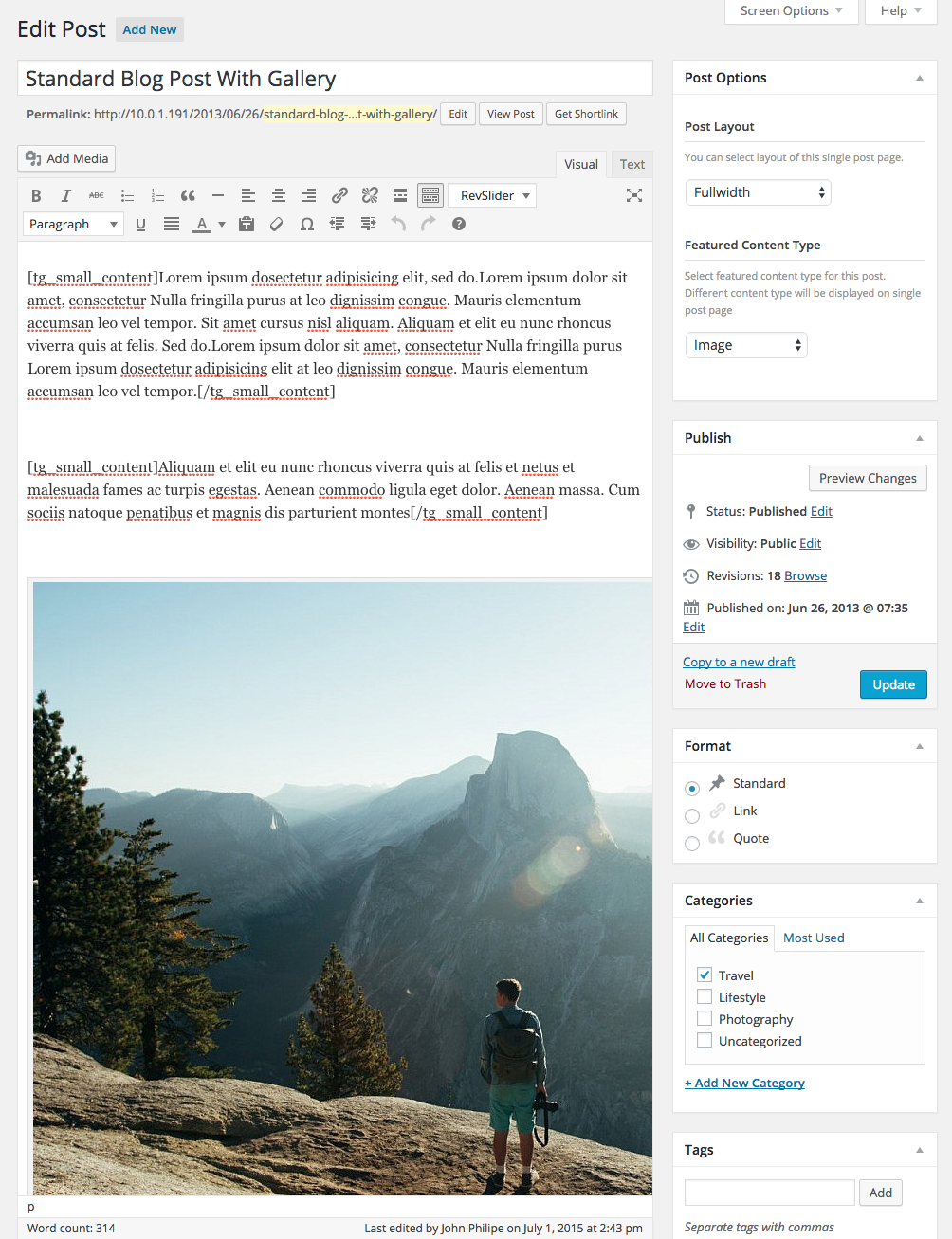This screenshot has width=952, height=1239.
Task: Insert a blockquote
Action: coord(188,196)
